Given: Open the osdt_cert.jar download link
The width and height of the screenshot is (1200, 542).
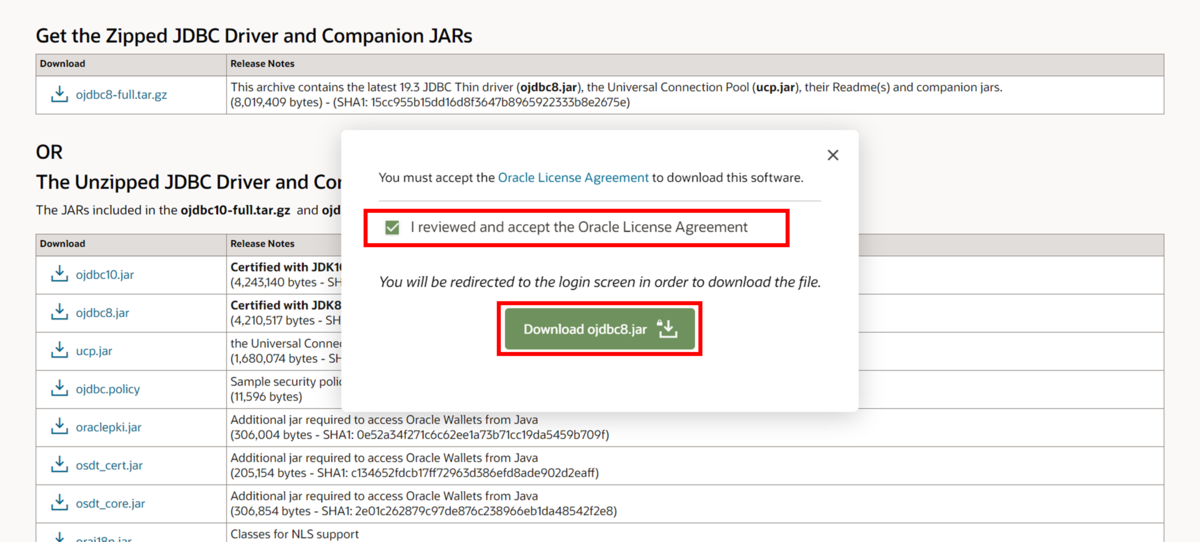Looking at the screenshot, I should pos(110,465).
